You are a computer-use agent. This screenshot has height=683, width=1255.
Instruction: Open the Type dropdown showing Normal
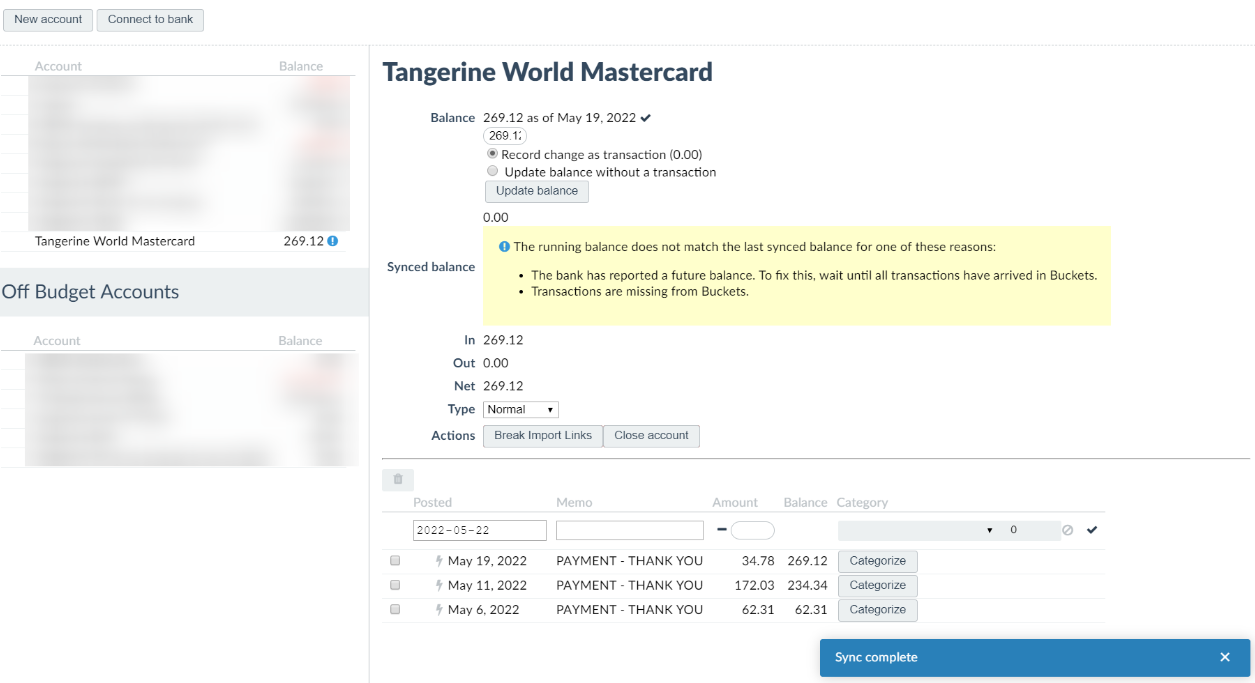point(520,409)
